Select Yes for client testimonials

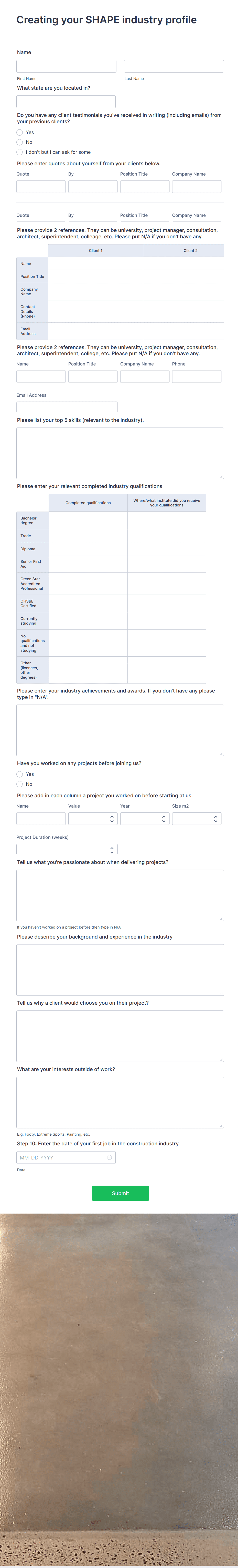click(20, 133)
